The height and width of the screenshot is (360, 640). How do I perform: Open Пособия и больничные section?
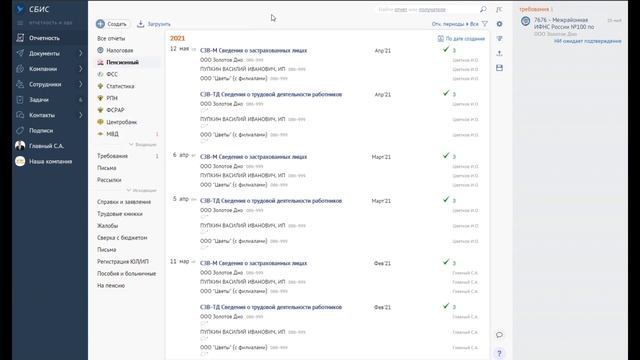point(127,273)
